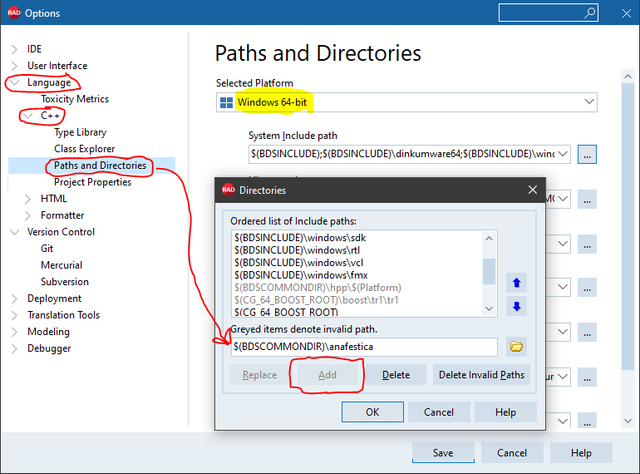The width and height of the screenshot is (640, 474).
Task: Click Help in the Directories dialog
Action: tap(506, 412)
